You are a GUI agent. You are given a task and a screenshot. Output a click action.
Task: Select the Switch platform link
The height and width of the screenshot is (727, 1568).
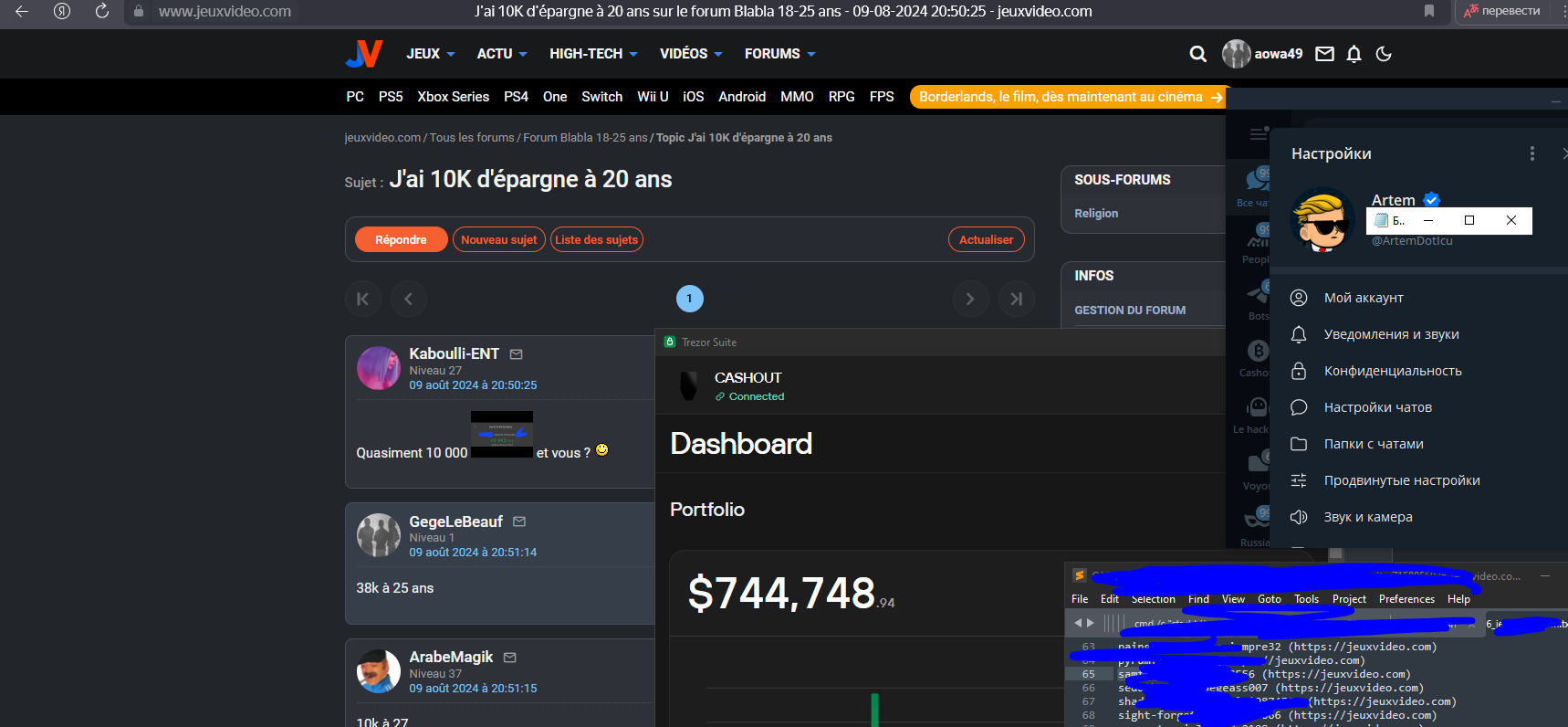[601, 97]
